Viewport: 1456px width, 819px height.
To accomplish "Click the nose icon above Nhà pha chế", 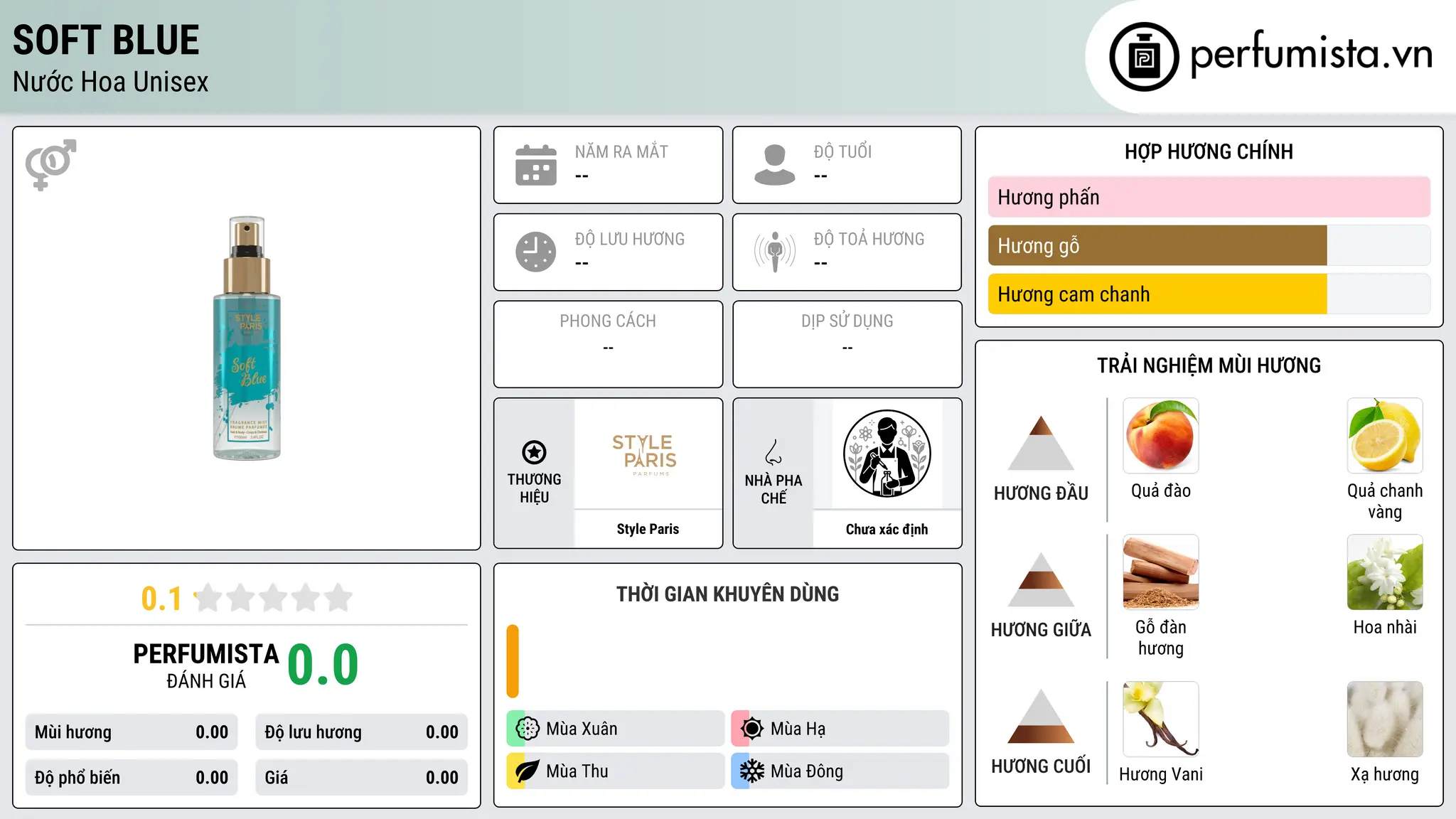I will click(773, 452).
